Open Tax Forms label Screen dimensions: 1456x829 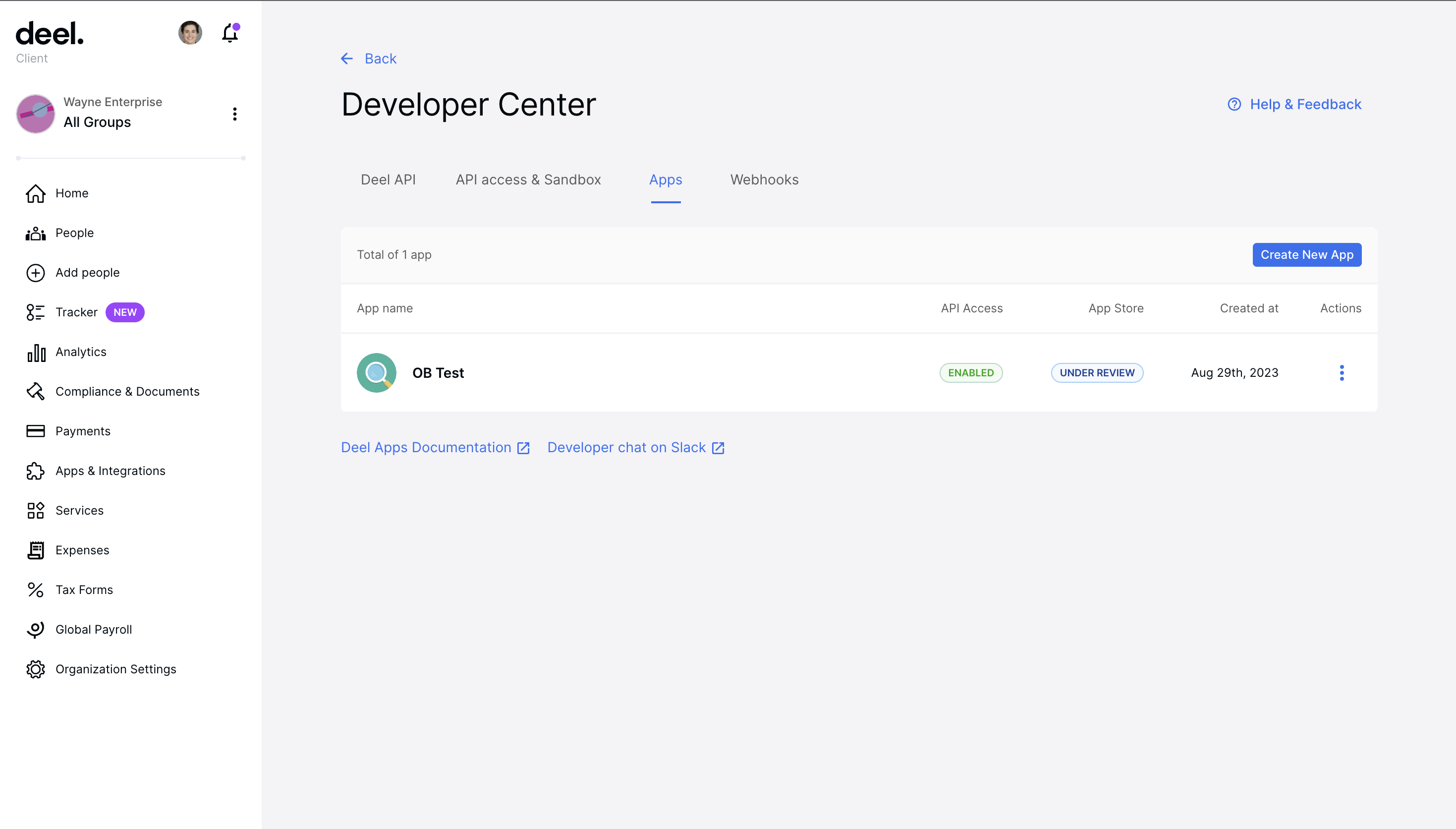click(x=84, y=590)
